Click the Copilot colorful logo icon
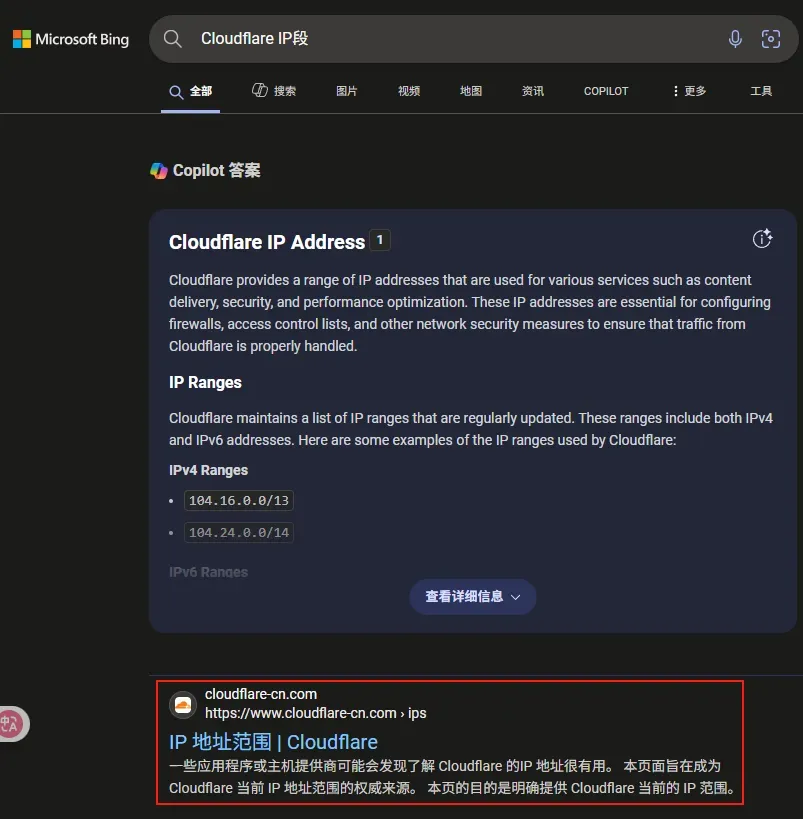 click(159, 171)
